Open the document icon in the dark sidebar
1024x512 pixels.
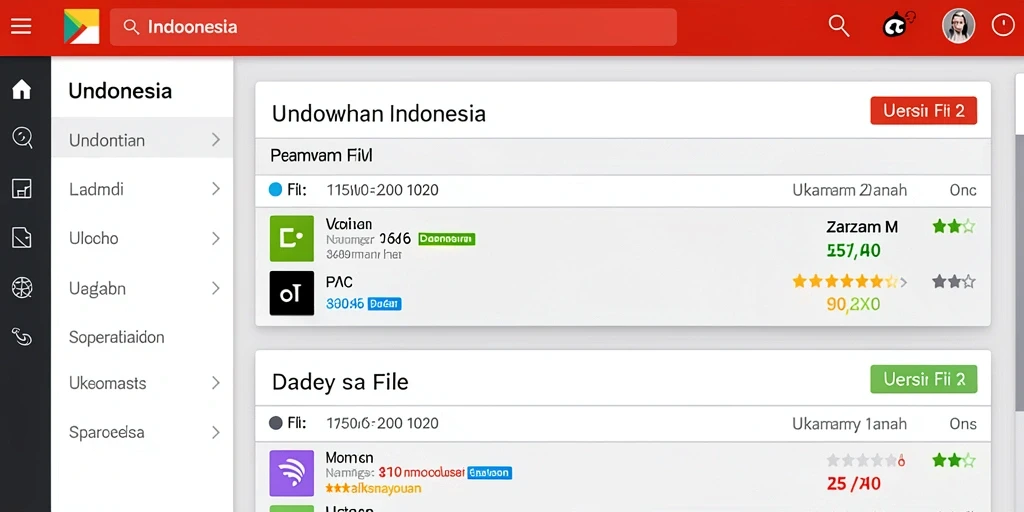(22, 238)
